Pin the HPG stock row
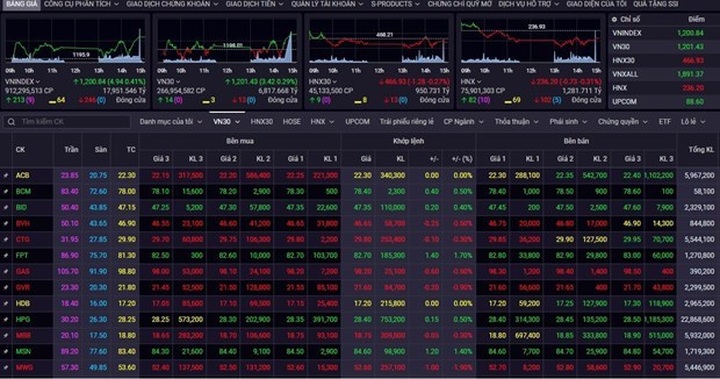720x379 pixels. (x=6, y=320)
